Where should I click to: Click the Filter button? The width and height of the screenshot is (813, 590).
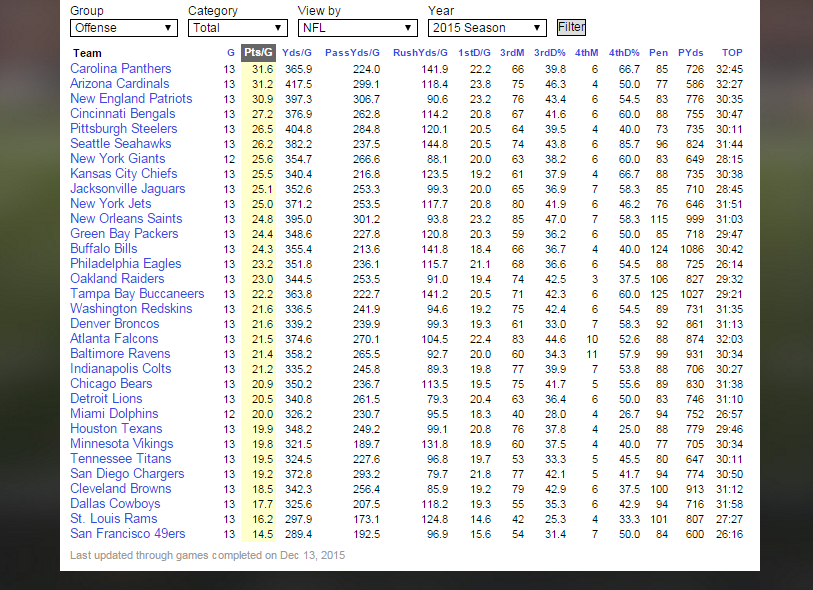(x=571, y=27)
